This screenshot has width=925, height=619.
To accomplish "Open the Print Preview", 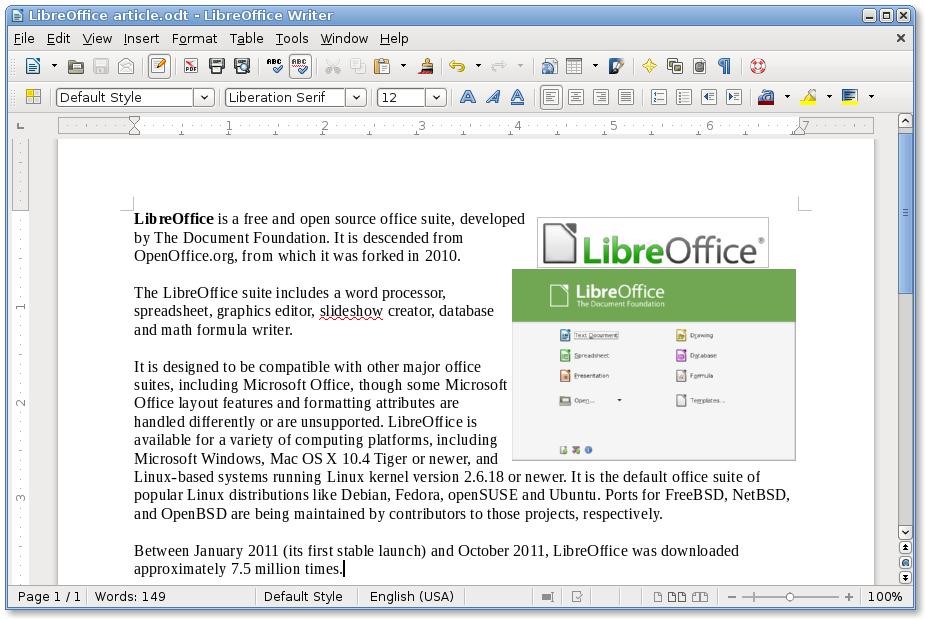I will (x=239, y=65).
